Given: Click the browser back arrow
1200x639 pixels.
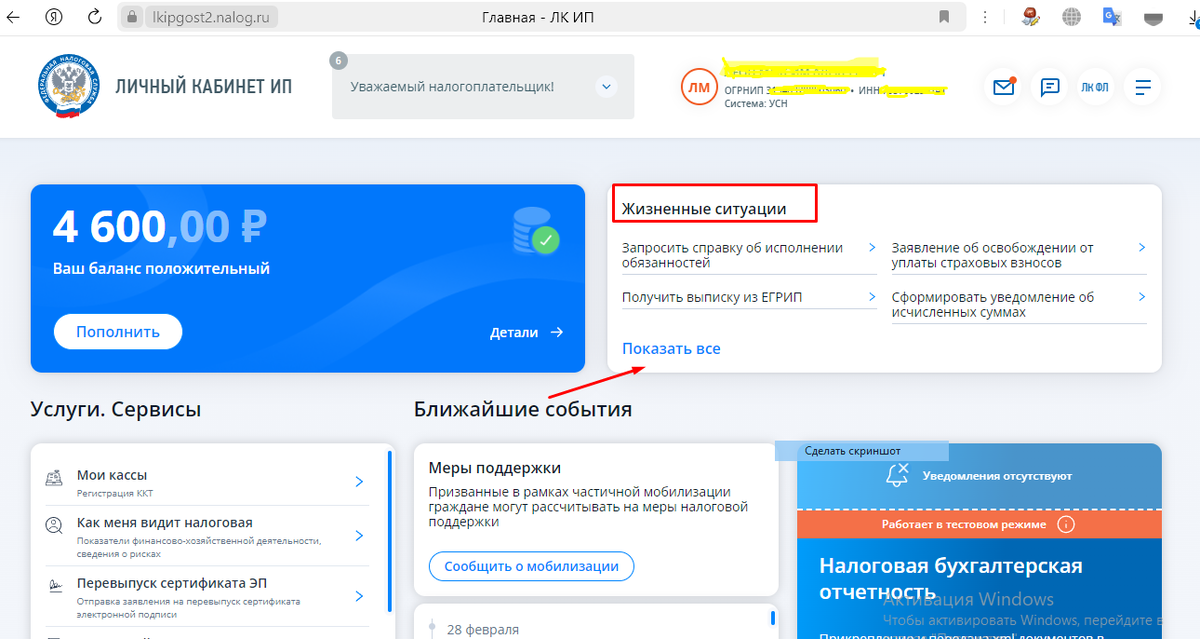Looking at the screenshot, I should coord(14,17).
